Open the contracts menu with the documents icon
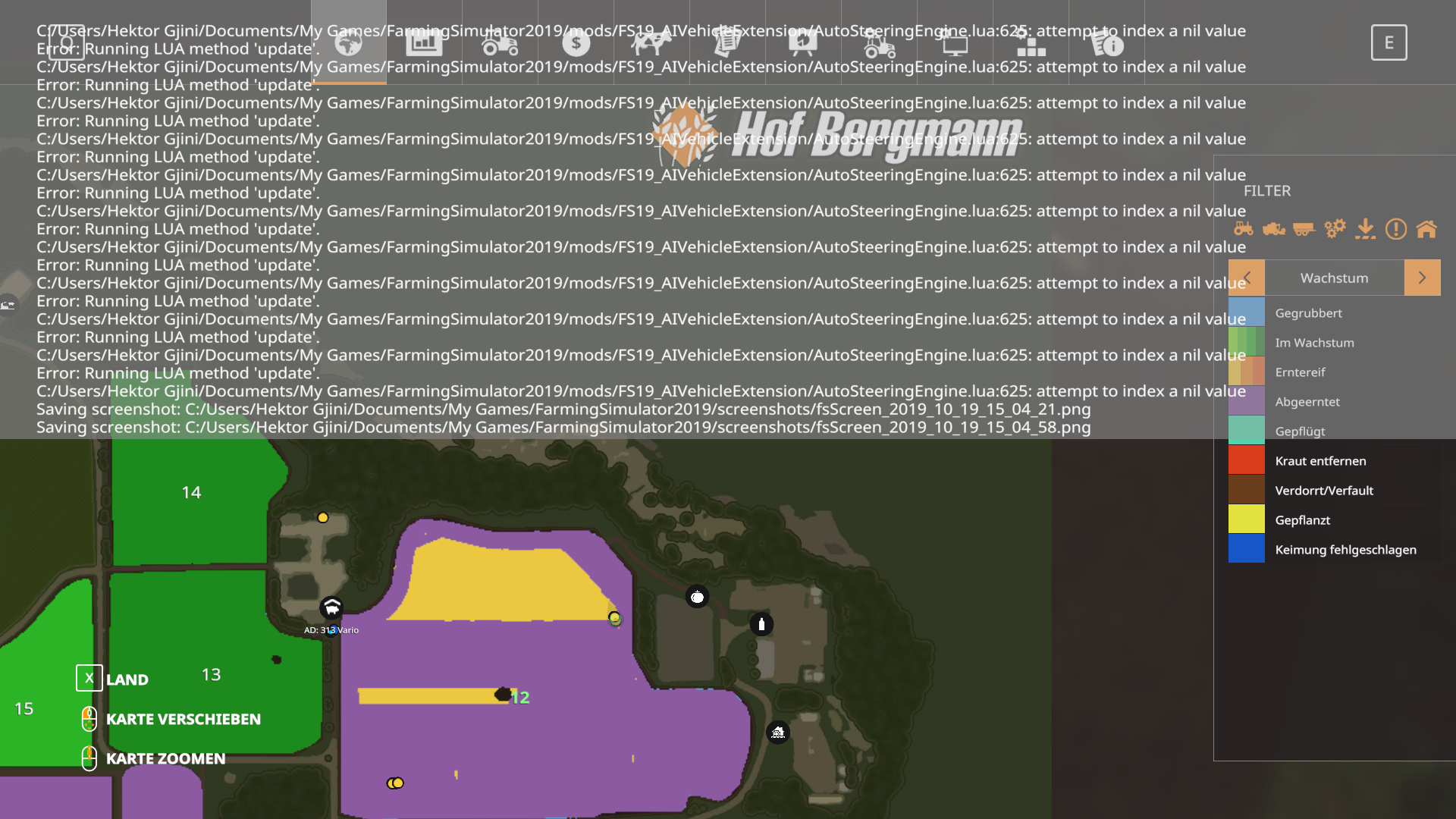This screenshot has width=1456, height=819. 727,43
